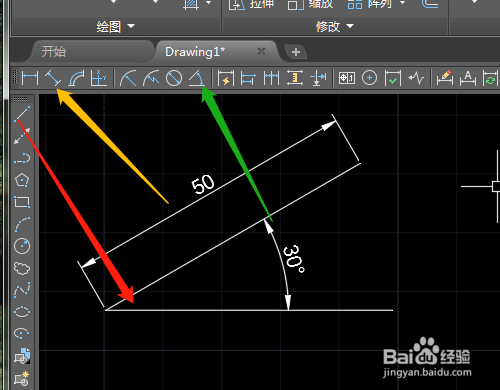Open the Tolerance tool
The width and height of the screenshot is (500, 390).
(347, 78)
